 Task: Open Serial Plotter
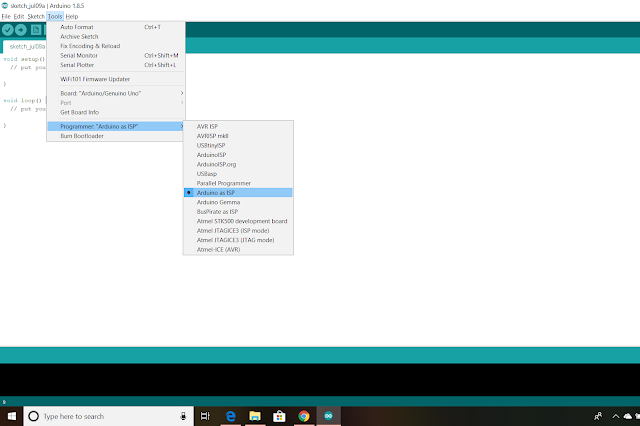116,64
